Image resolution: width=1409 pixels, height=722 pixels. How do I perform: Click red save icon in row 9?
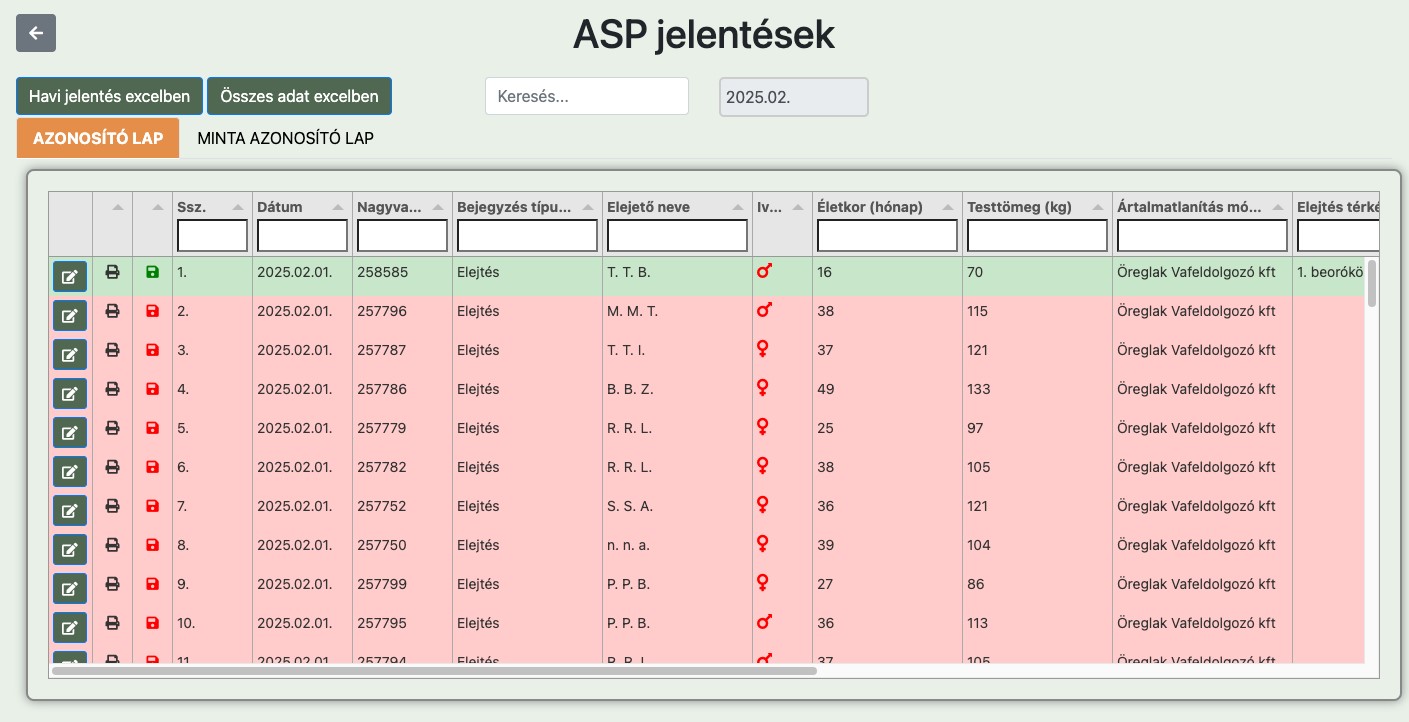click(152, 584)
